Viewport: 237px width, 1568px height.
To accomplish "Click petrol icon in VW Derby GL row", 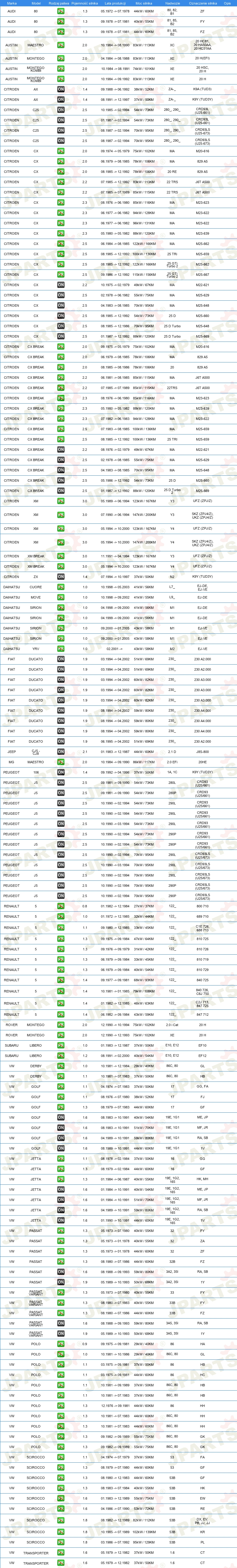I will click(61, 1066).
